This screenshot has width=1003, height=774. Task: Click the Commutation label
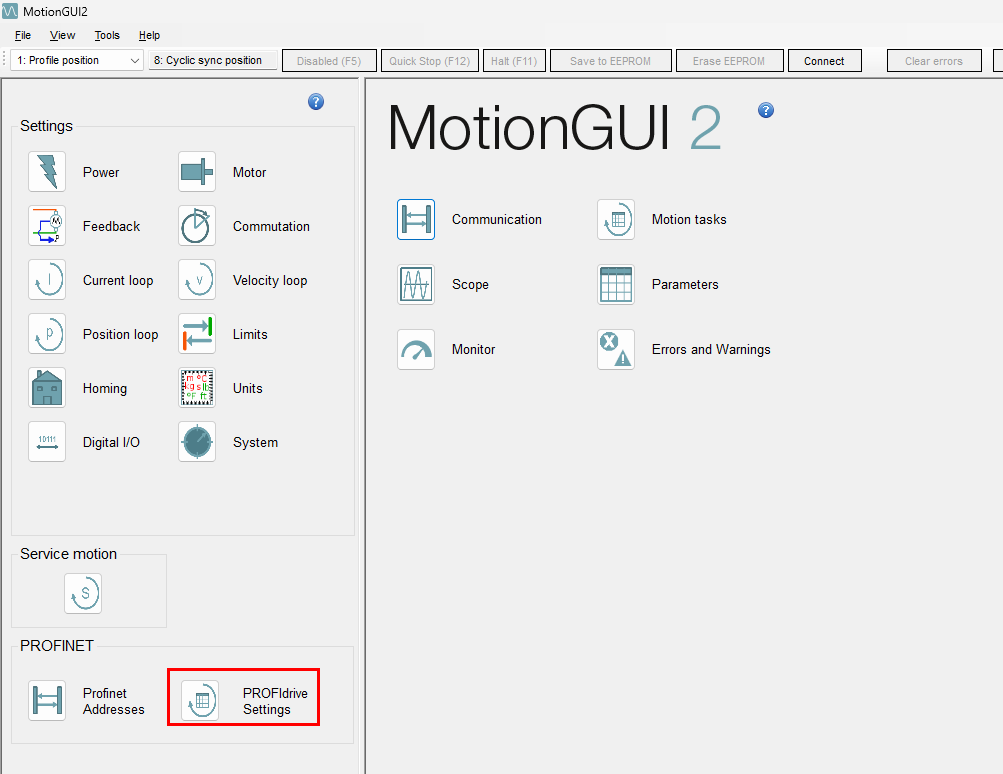[271, 226]
